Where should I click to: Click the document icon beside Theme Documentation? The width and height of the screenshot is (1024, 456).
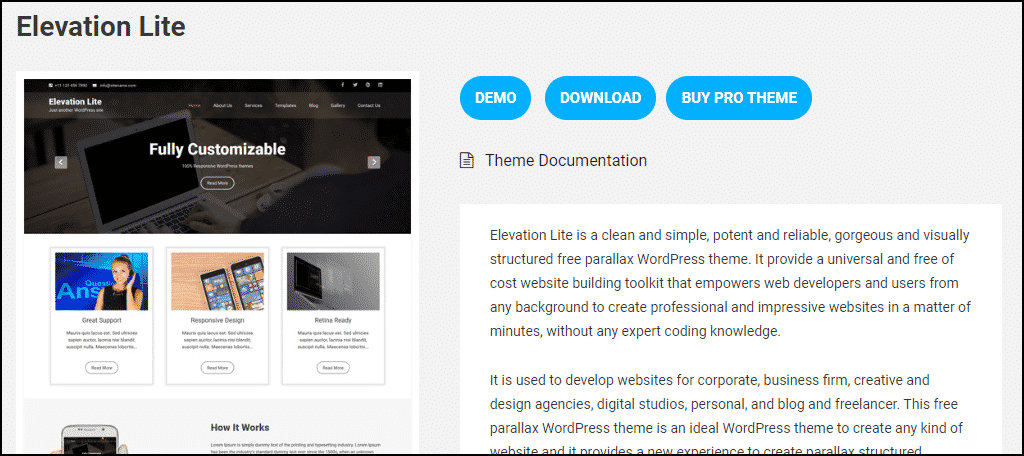(x=466, y=160)
